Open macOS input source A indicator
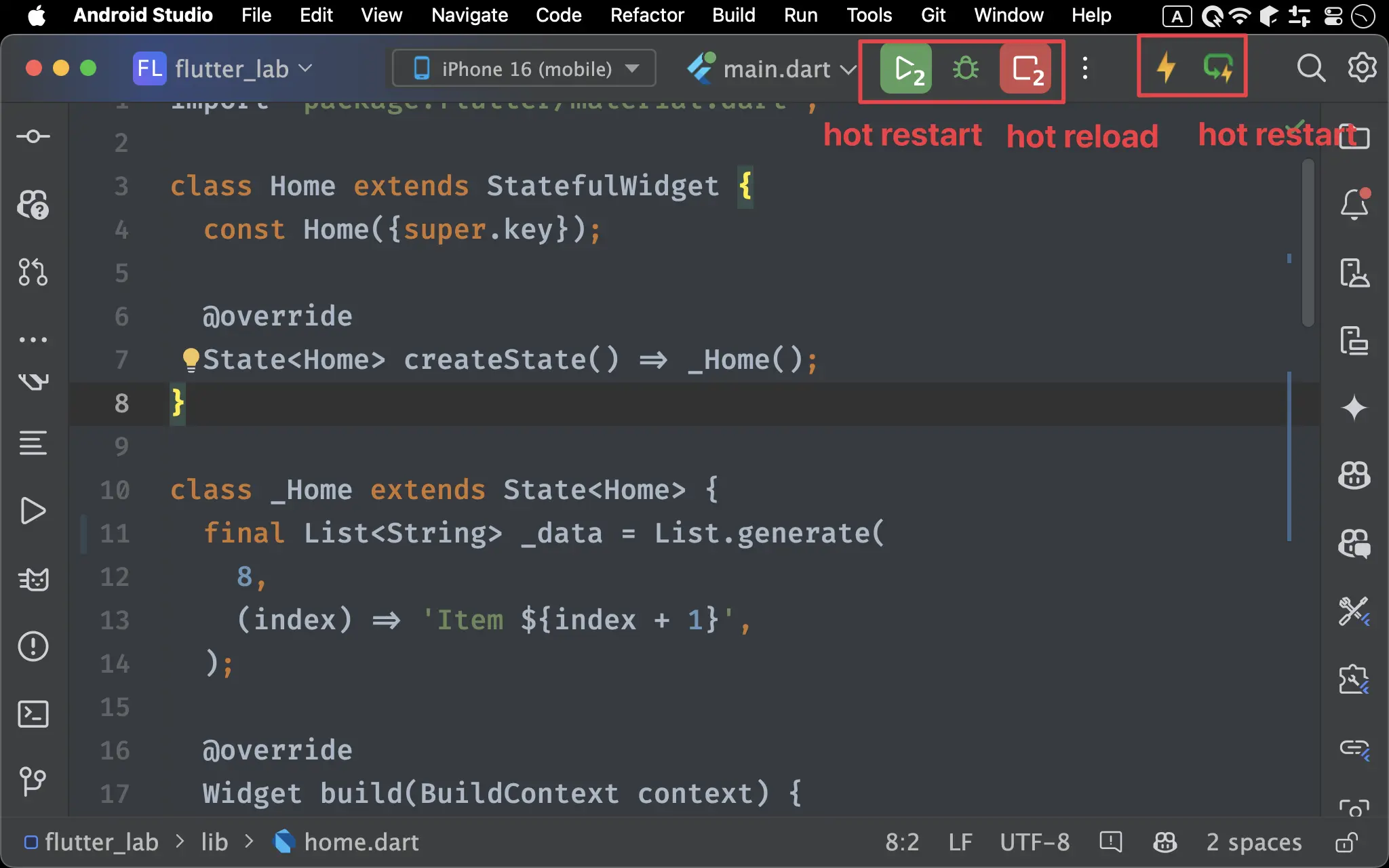This screenshot has height=868, width=1389. pos(1177,16)
